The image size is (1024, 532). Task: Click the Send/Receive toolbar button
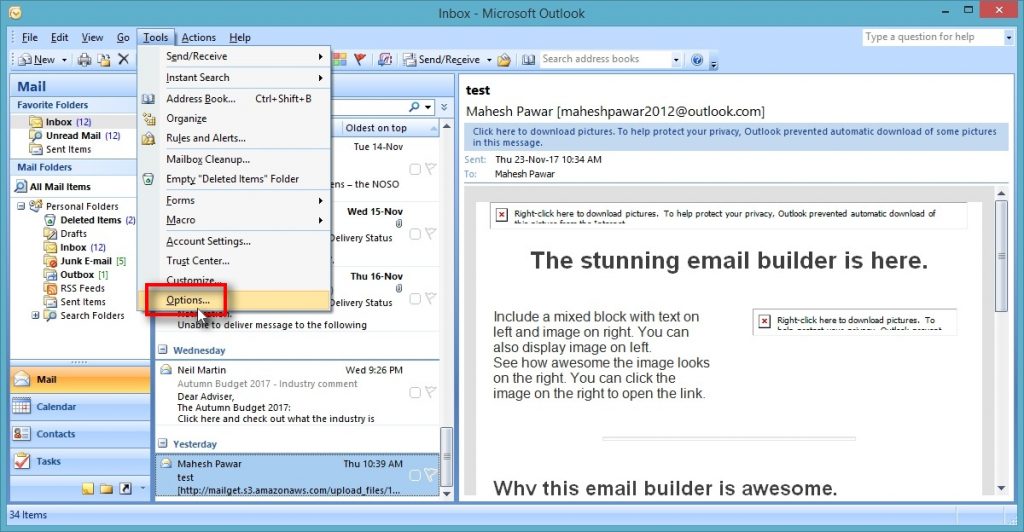pyautogui.click(x=442, y=60)
